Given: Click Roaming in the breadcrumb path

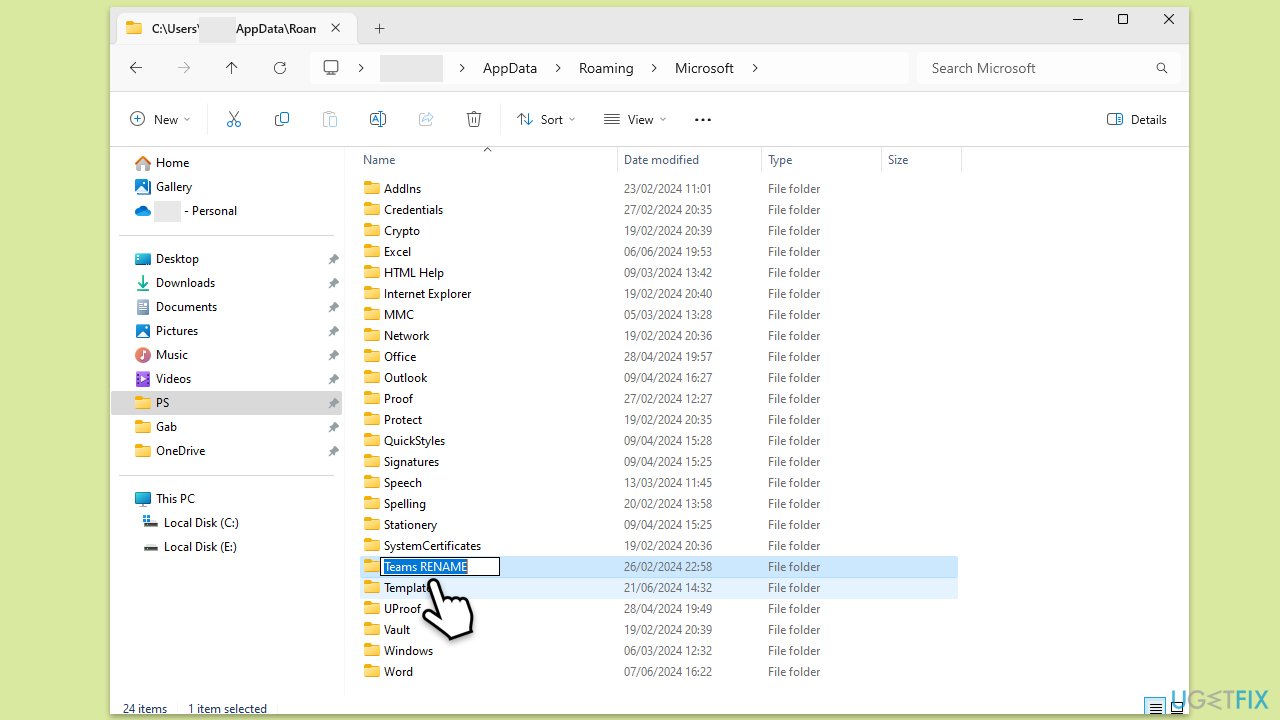Looking at the screenshot, I should click(x=606, y=68).
